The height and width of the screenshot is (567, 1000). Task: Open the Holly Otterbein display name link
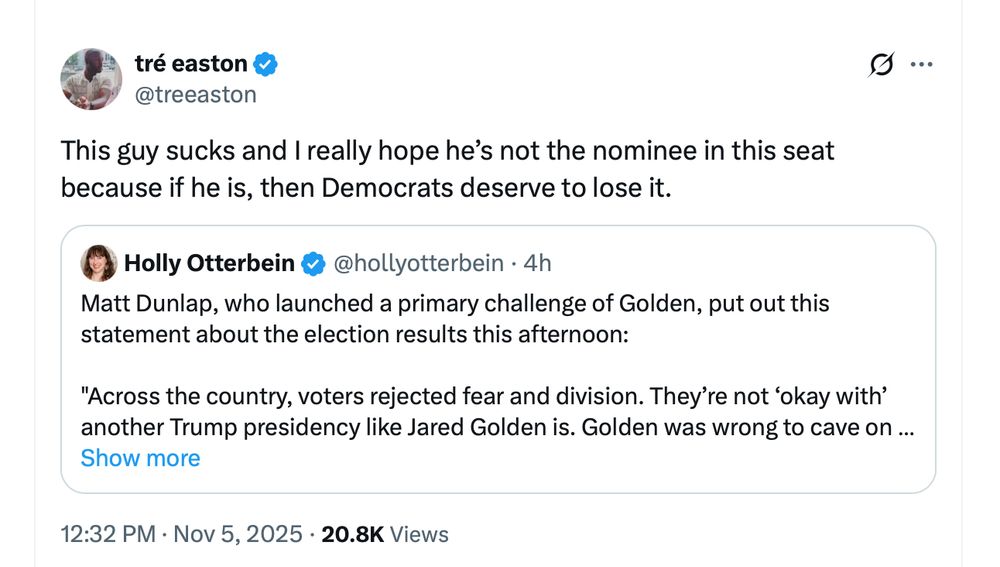209,263
